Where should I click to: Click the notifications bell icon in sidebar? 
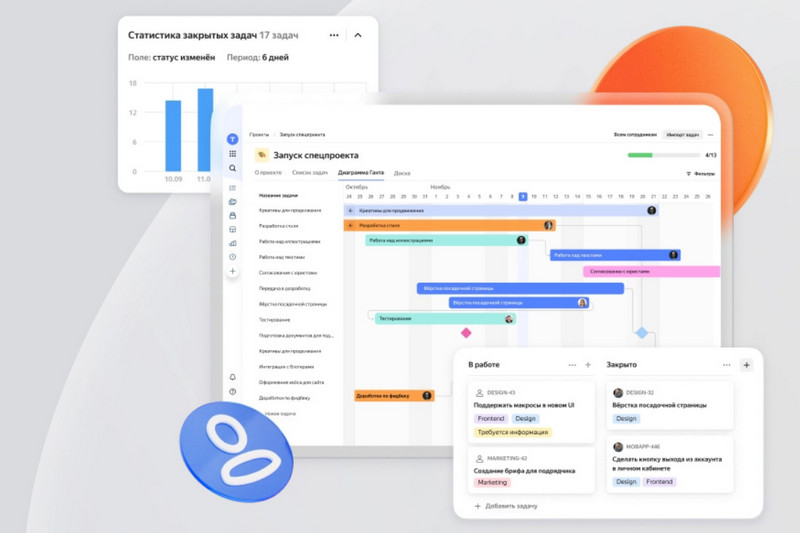232,377
